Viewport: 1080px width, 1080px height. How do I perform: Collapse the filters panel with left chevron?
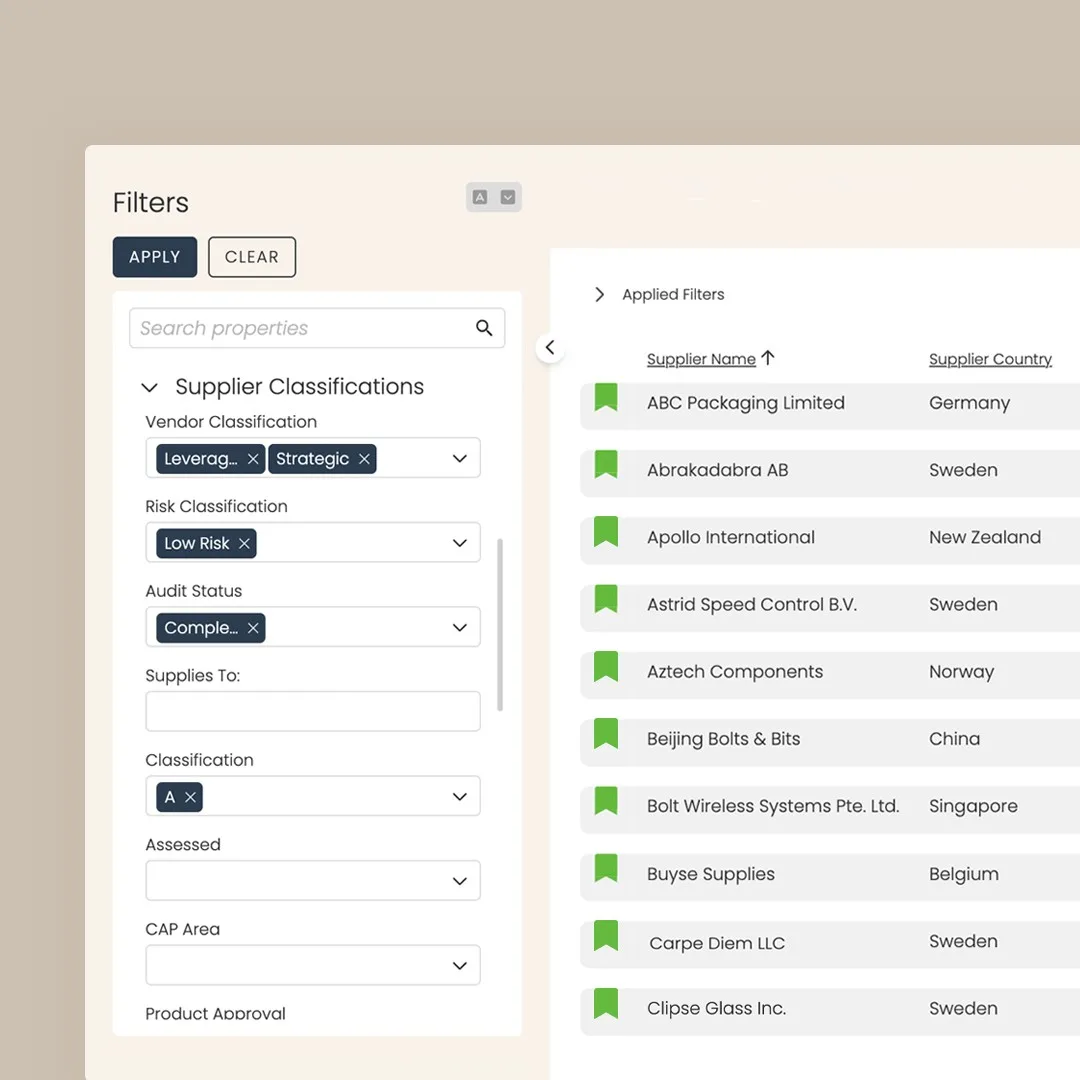(550, 347)
